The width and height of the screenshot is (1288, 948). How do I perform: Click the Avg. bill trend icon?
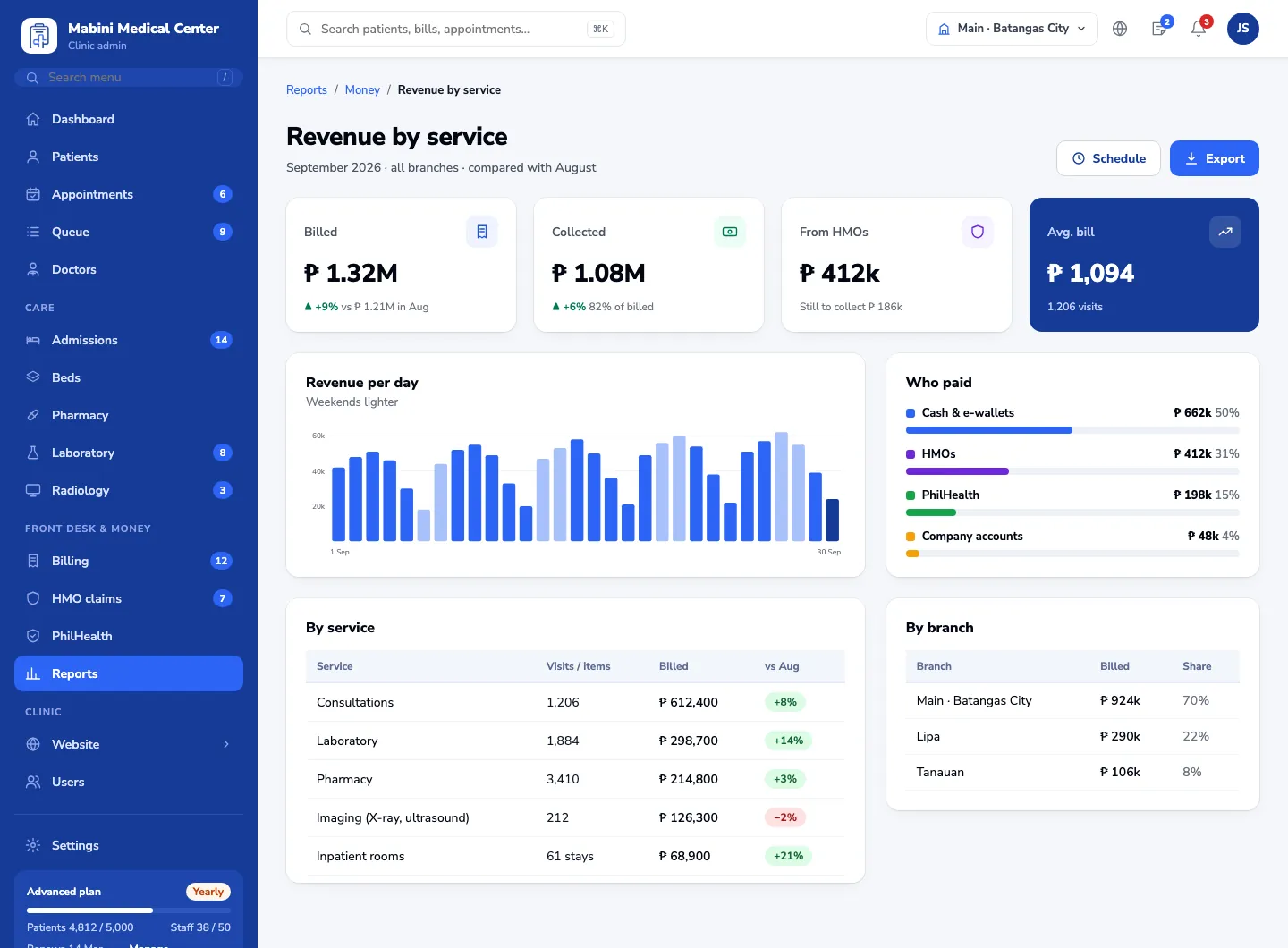1225,232
